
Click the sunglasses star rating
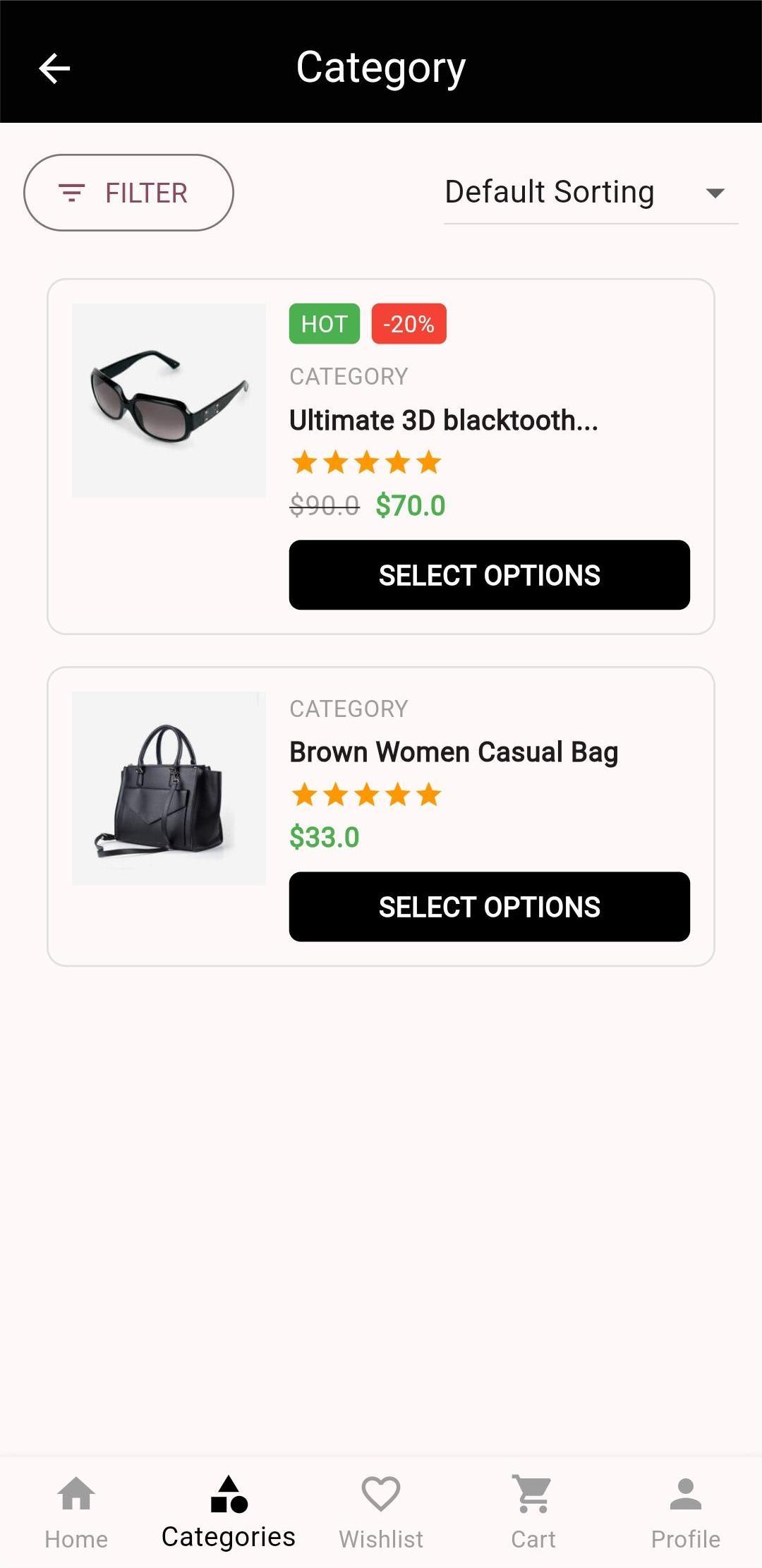(x=366, y=463)
